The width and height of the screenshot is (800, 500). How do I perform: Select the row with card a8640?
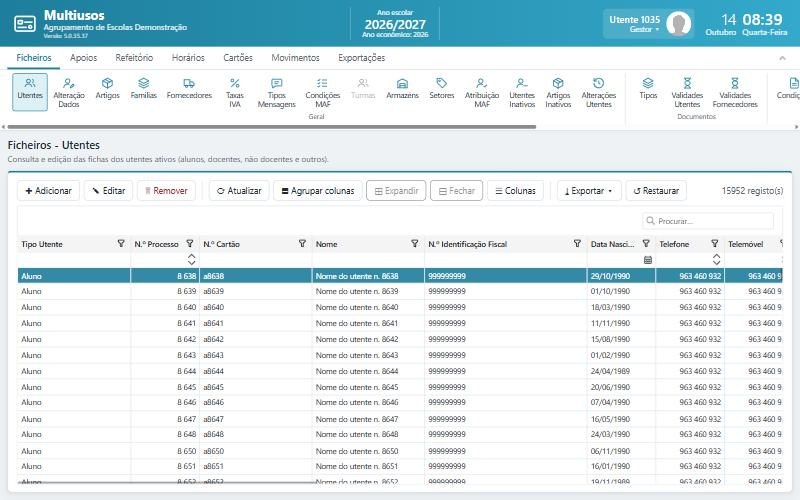point(400,307)
